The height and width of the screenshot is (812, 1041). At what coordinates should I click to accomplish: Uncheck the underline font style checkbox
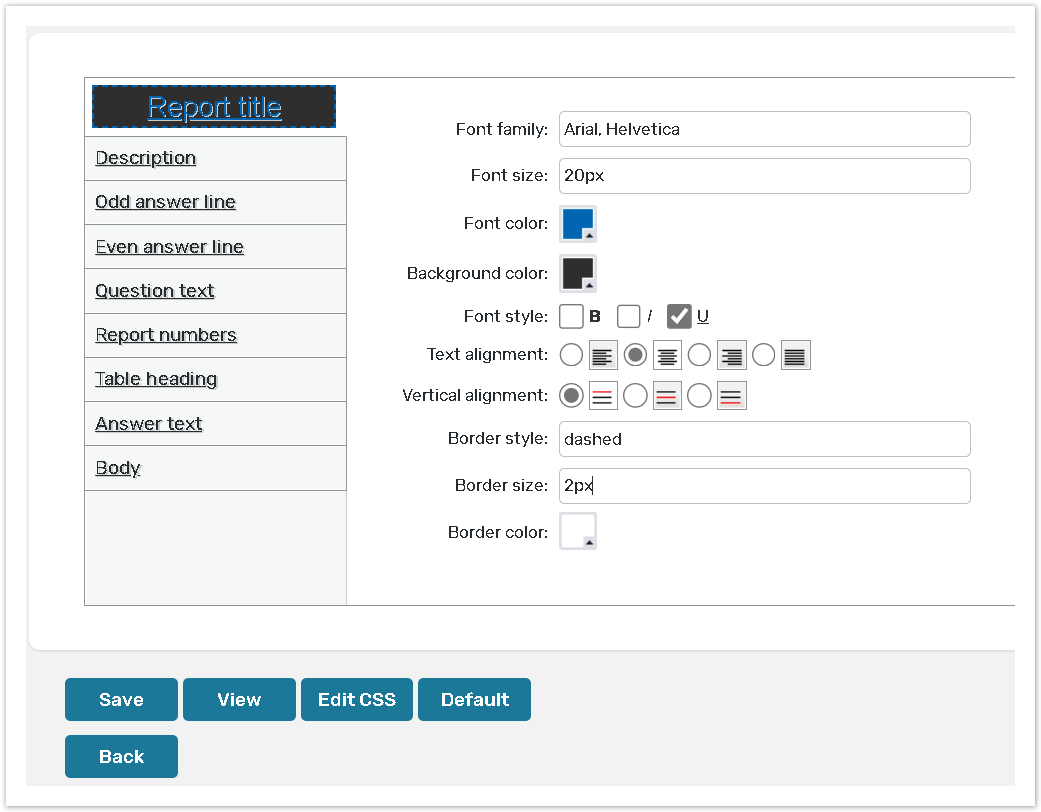[x=679, y=317]
